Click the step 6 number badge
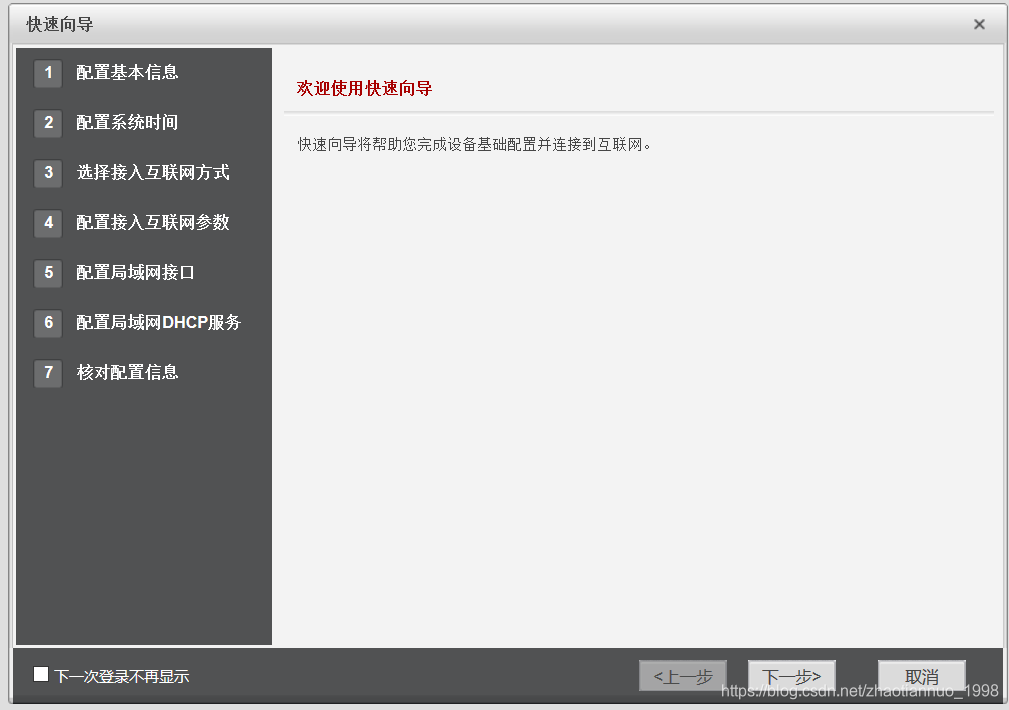This screenshot has width=1009, height=710. [48, 322]
